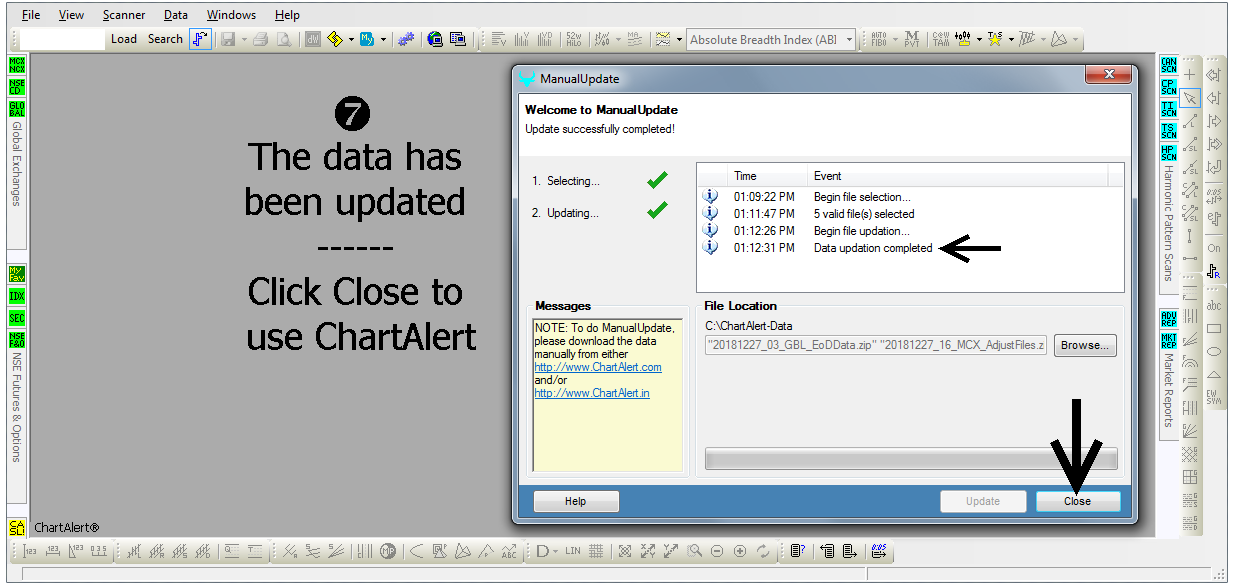Click the 52w HiLo toolbar icon
Viewport: 1235px width, 585px height.
point(573,39)
